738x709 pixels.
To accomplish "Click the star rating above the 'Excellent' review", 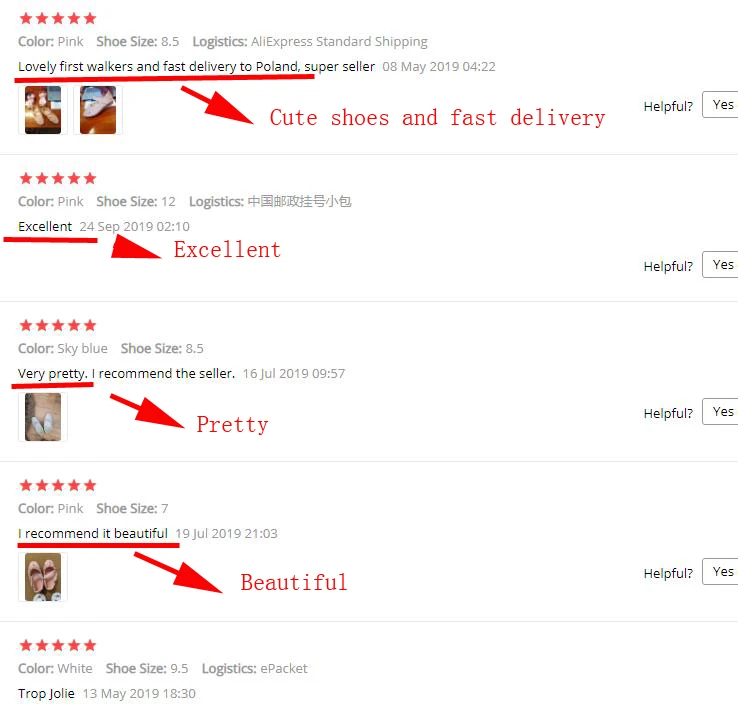I will point(58,178).
